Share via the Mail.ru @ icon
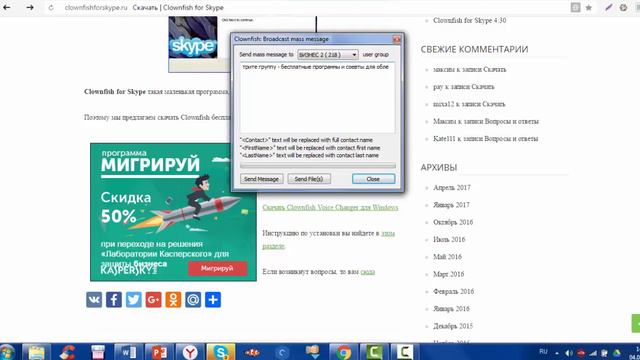 193,300
